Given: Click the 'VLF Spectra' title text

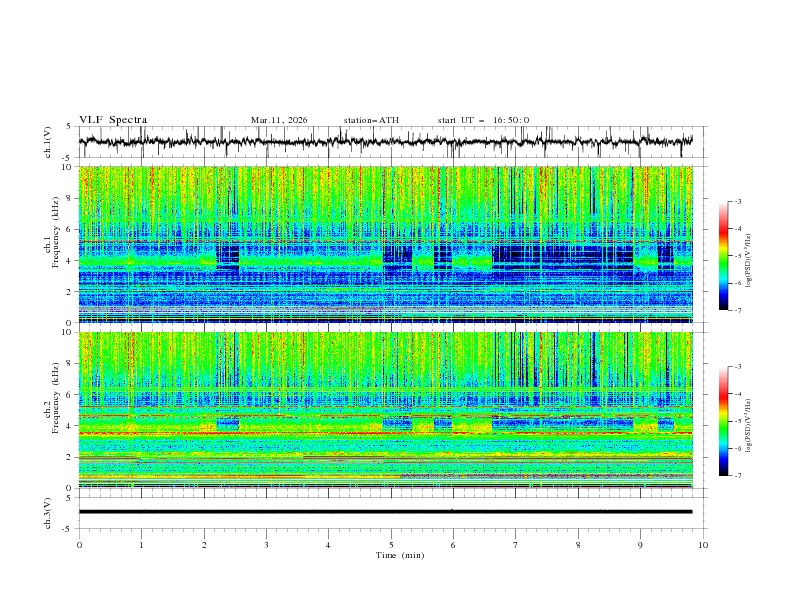Looking at the screenshot, I should click(113, 120).
